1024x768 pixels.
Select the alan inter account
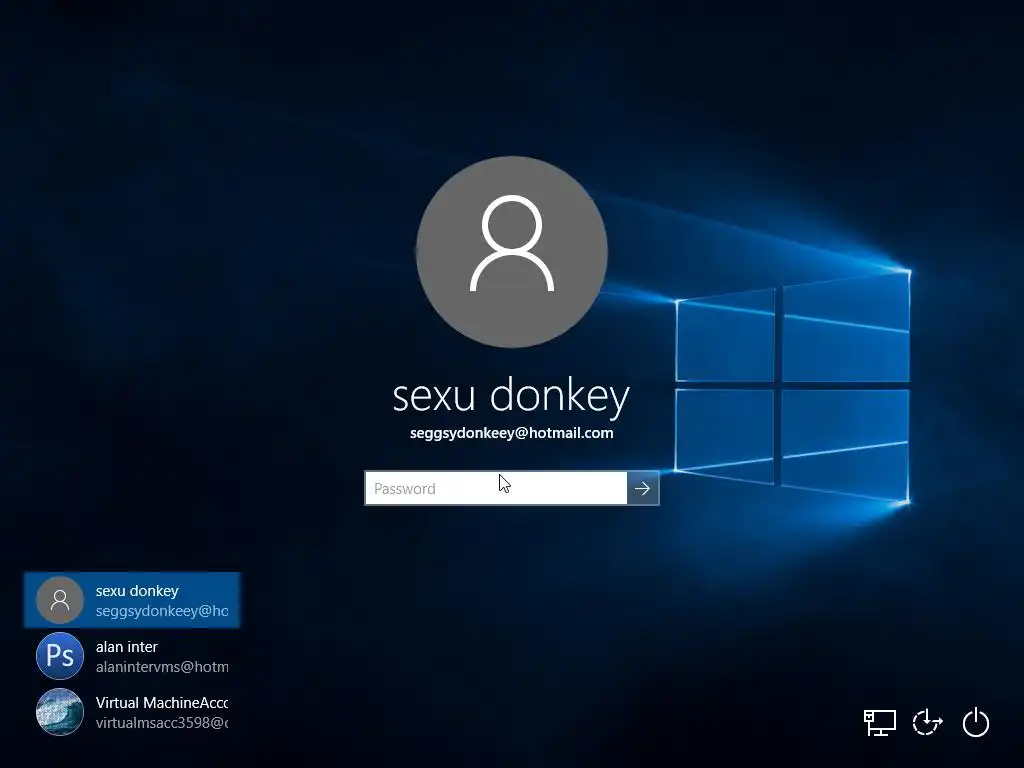(132, 656)
